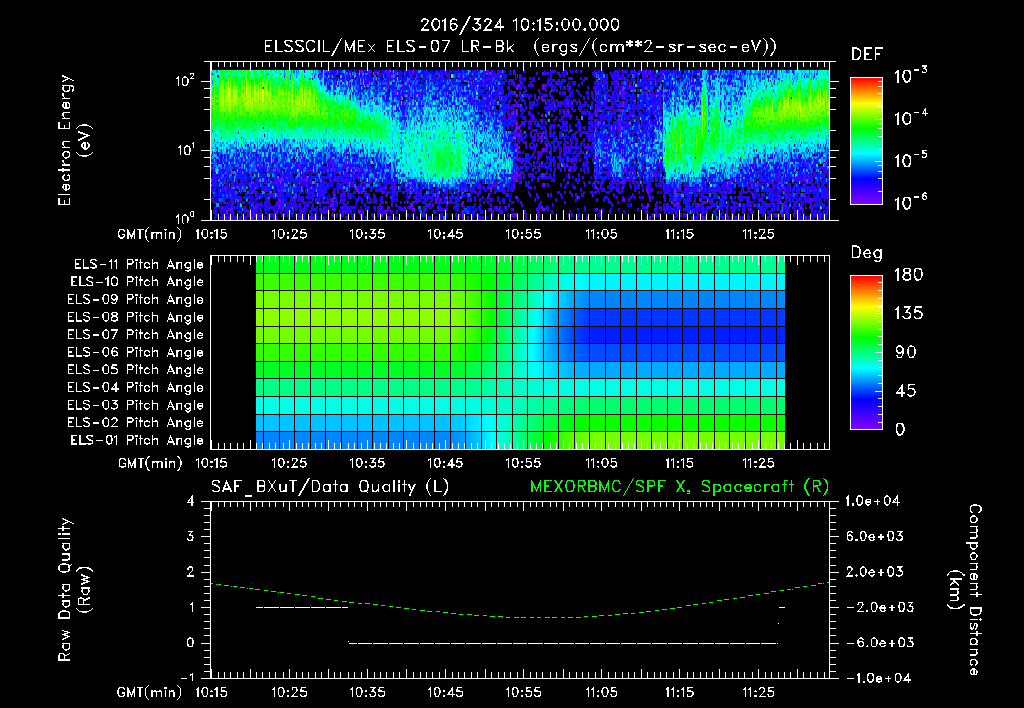Click the 90 tick on Deg colorbar
1024x708 pixels.
(x=905, y=352)
